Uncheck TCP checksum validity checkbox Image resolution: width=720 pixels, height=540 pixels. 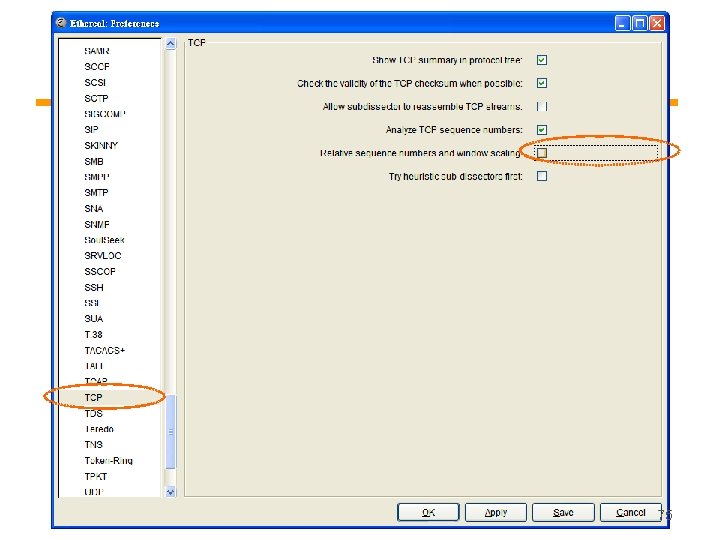coord(542,83)
